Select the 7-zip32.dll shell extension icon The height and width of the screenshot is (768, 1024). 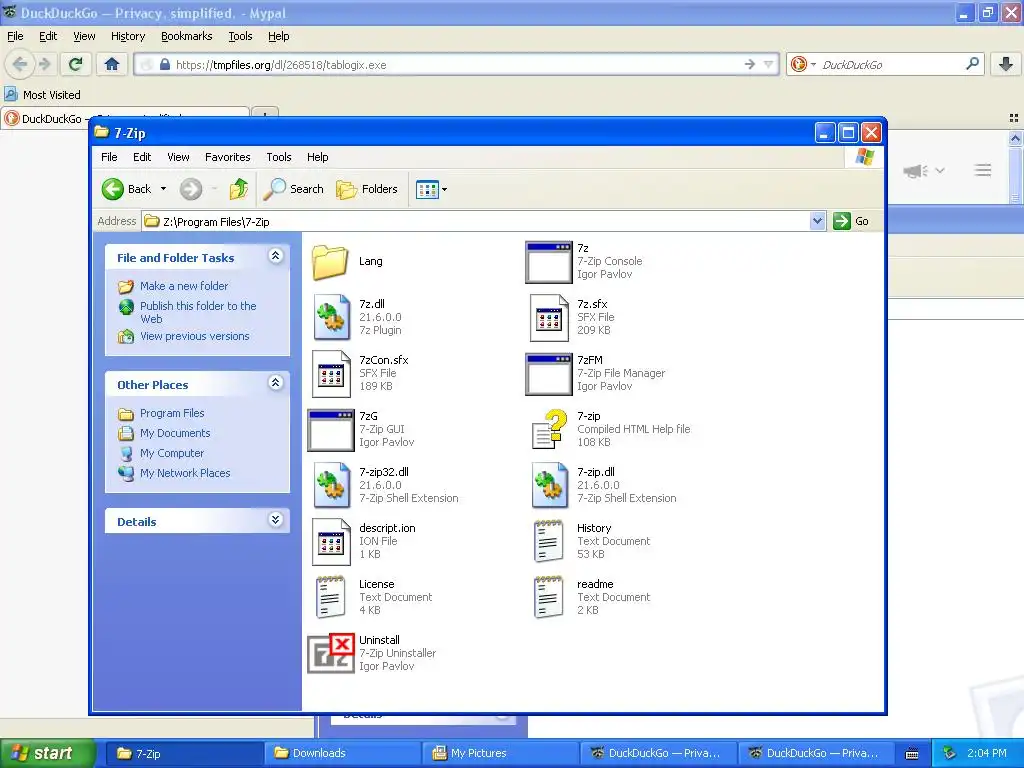click(331, 485)
